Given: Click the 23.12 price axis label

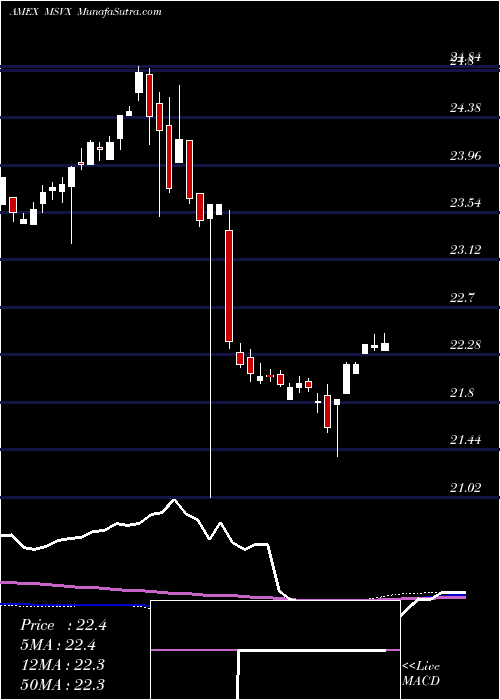Looking at the screenshot, I should pos(465,250).
